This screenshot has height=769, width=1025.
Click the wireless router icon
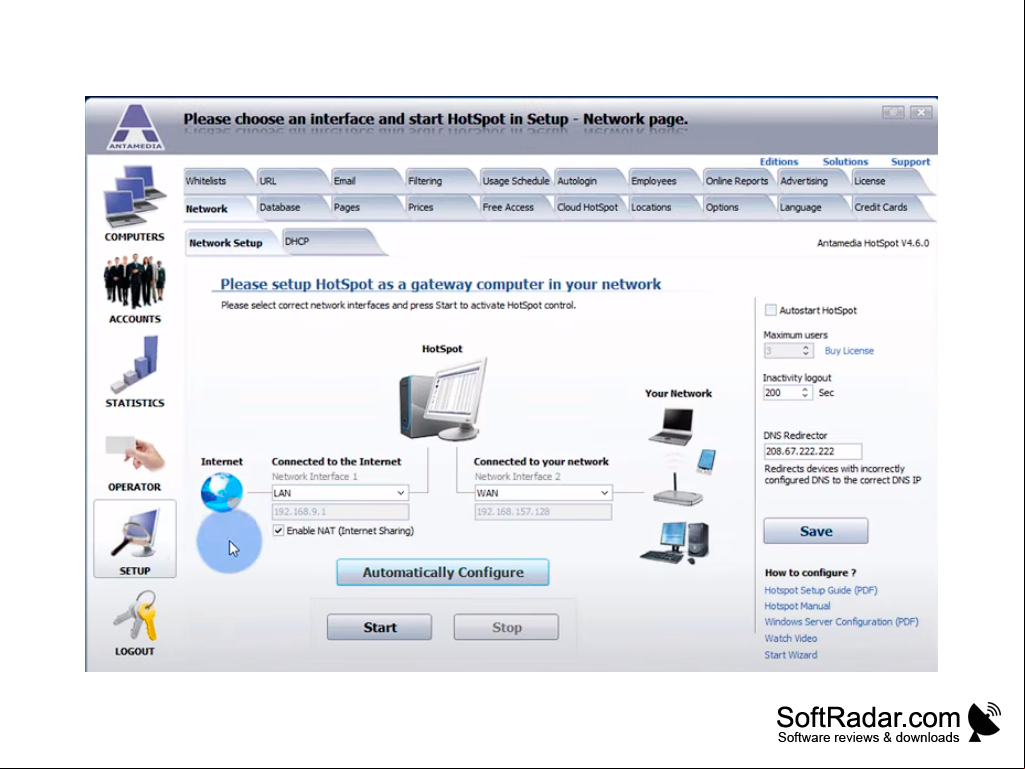pos(678,489)
